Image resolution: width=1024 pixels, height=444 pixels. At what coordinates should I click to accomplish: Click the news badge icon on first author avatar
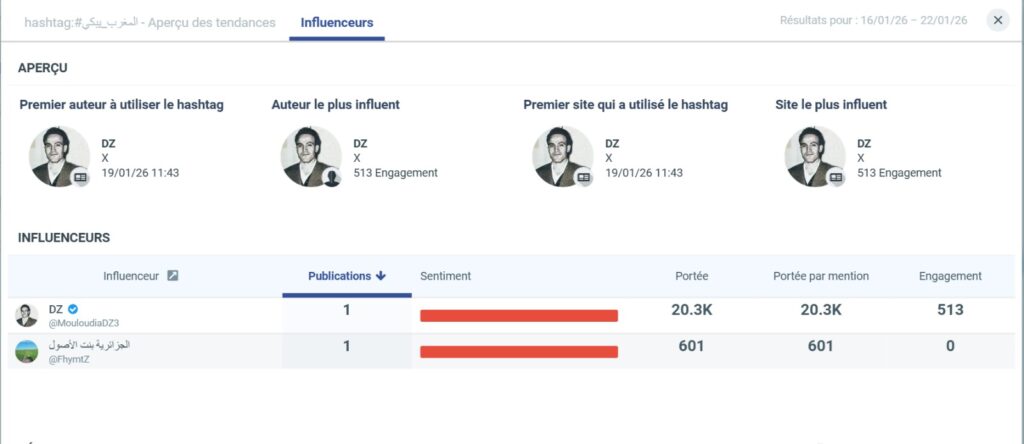(x=80, y=177)
